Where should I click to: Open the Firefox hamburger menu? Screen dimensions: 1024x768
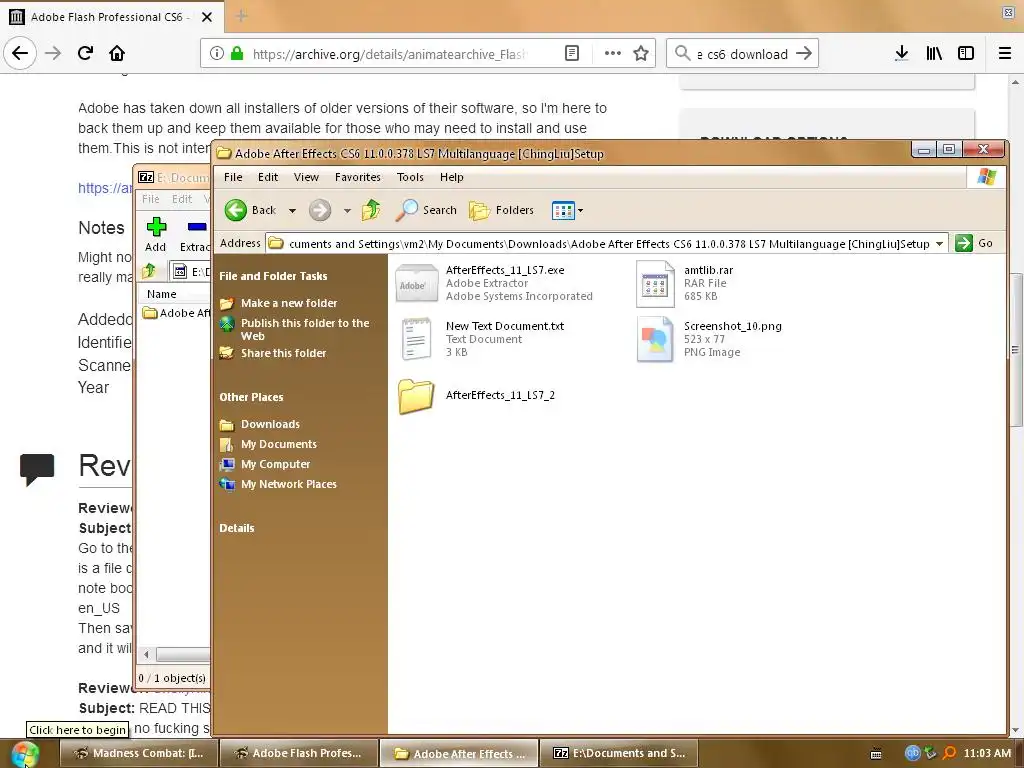pyautogui.click(x=1005, y=54)
